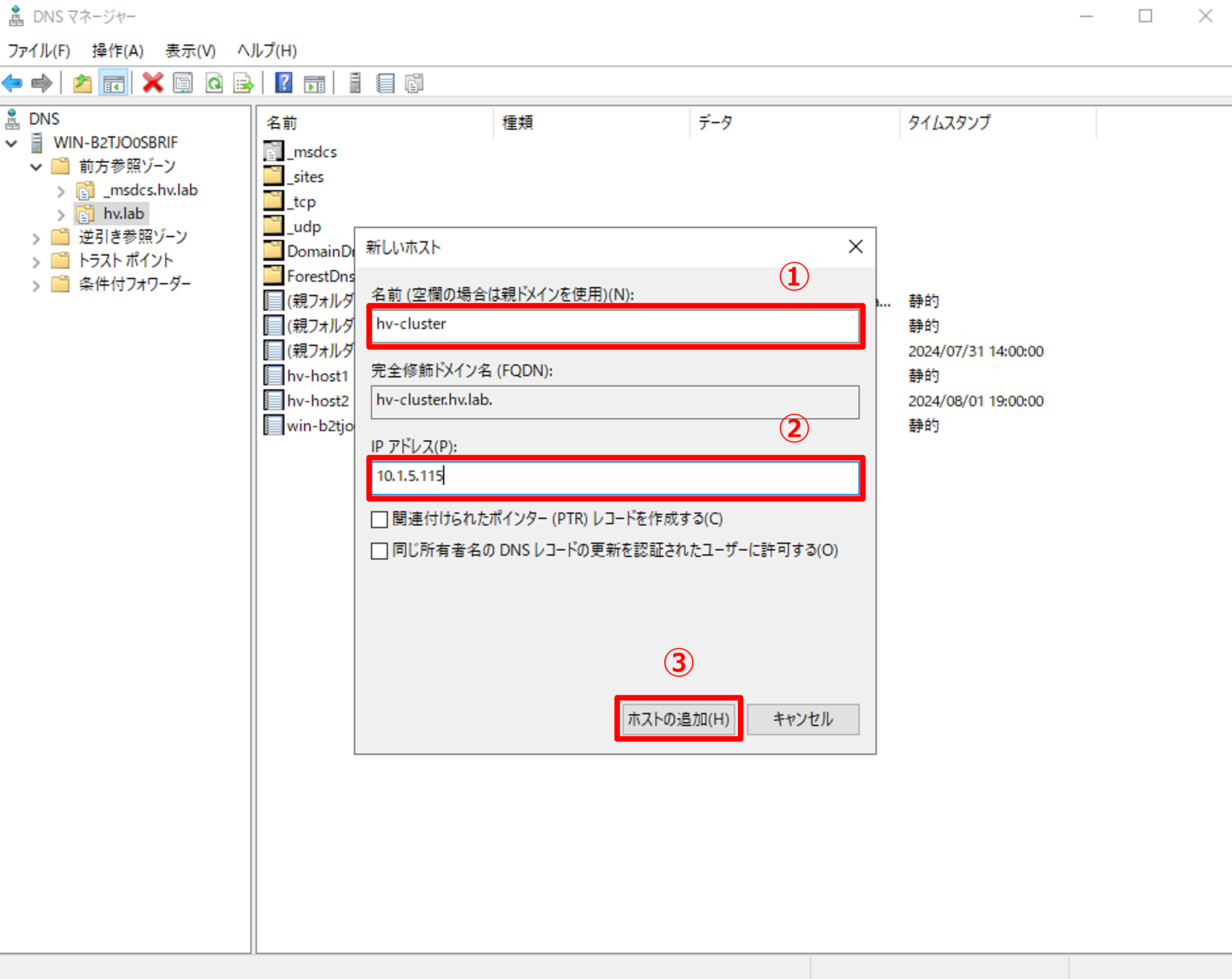Enable the PTR レコードを作成する checkbox

coord(379,519)
